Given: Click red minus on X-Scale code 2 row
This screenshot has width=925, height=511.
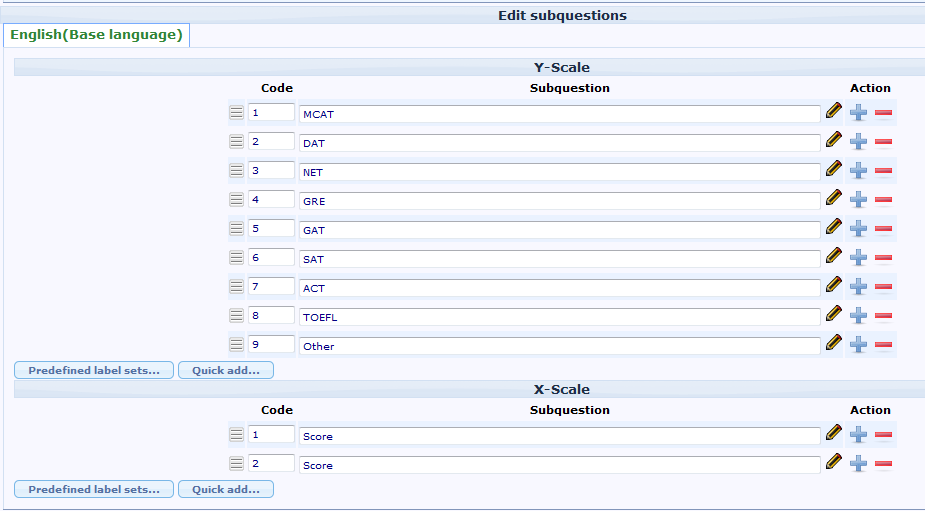Looking at the screenshot, I should click(883, 464).
